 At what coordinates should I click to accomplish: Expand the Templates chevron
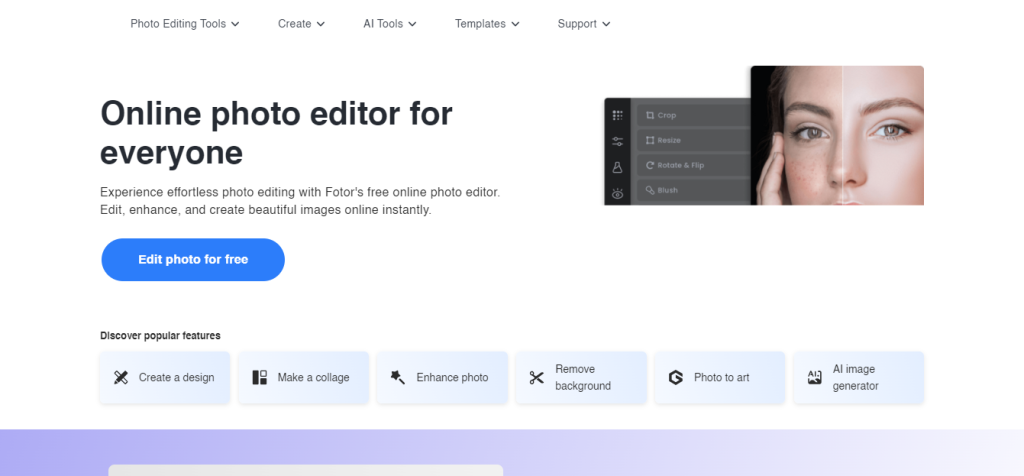tap(515, 24)
